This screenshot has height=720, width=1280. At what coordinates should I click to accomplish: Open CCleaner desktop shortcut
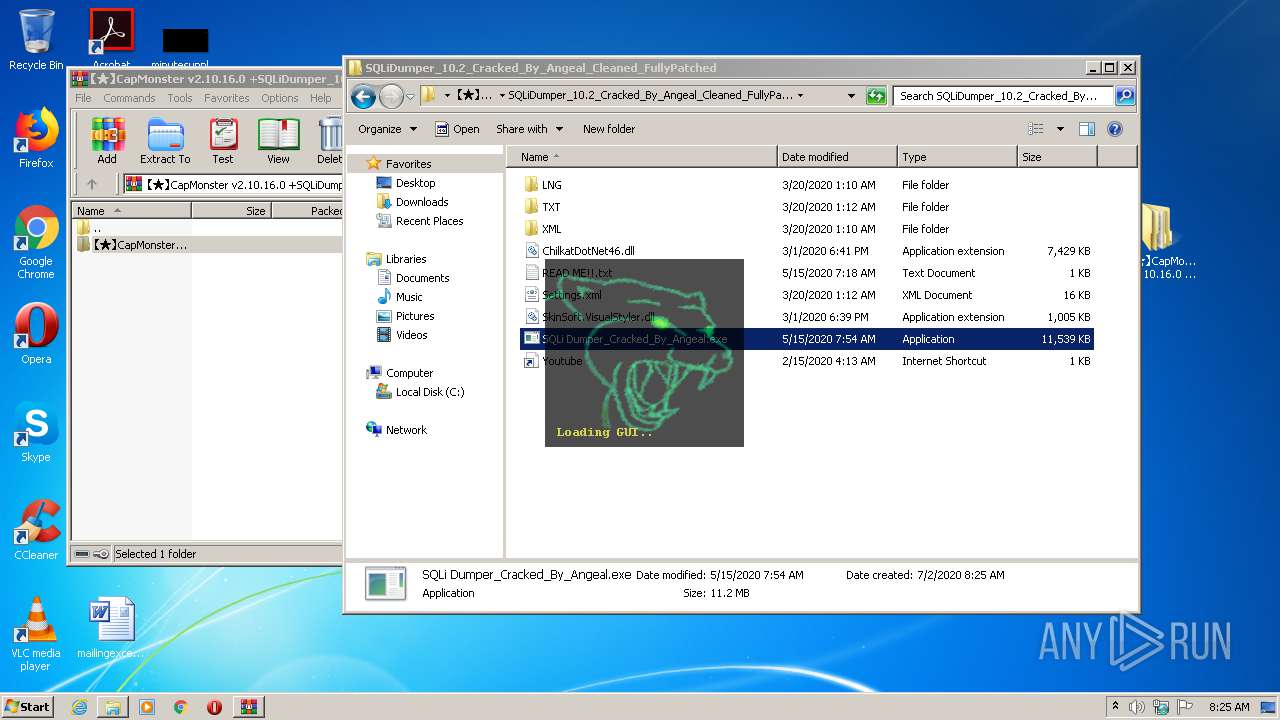(36, 530)
